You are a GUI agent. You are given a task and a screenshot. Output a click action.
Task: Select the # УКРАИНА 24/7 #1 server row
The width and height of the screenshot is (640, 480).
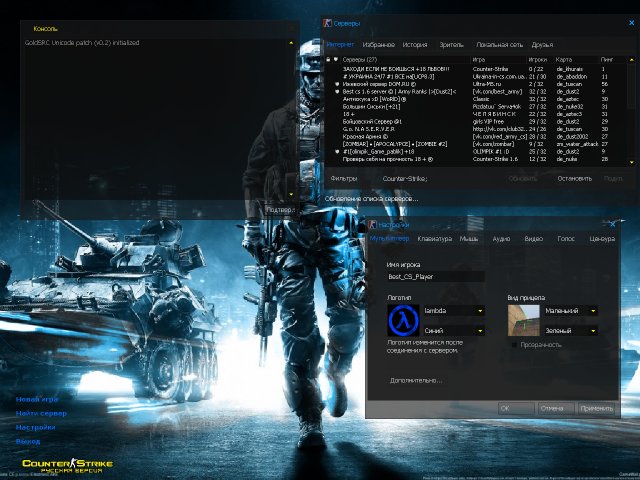click(476, 77)
